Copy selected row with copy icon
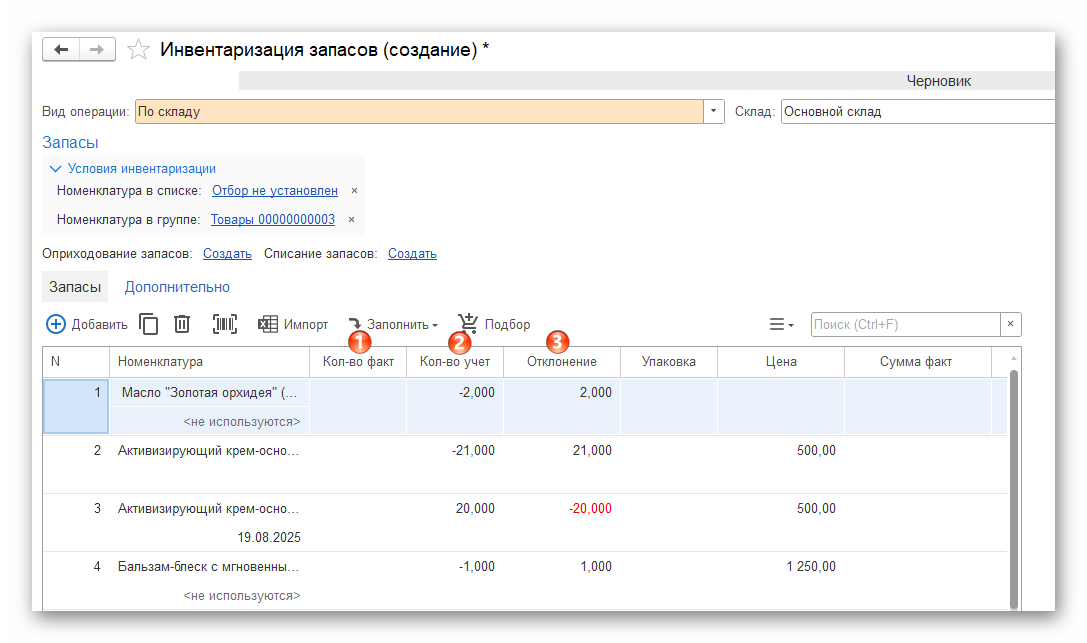The image size is (1087, 643). pos(148,324)
